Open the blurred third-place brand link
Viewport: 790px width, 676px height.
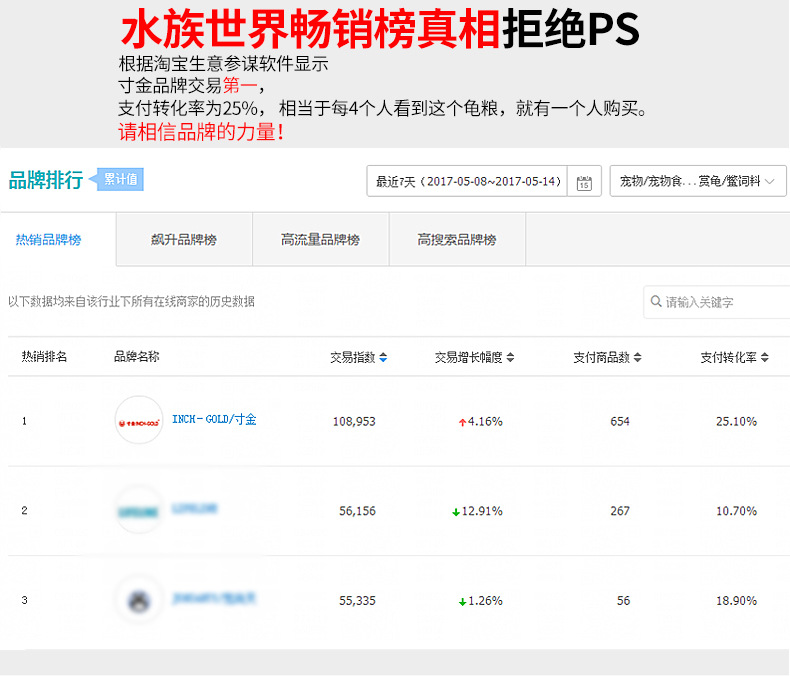coord(214,598)
